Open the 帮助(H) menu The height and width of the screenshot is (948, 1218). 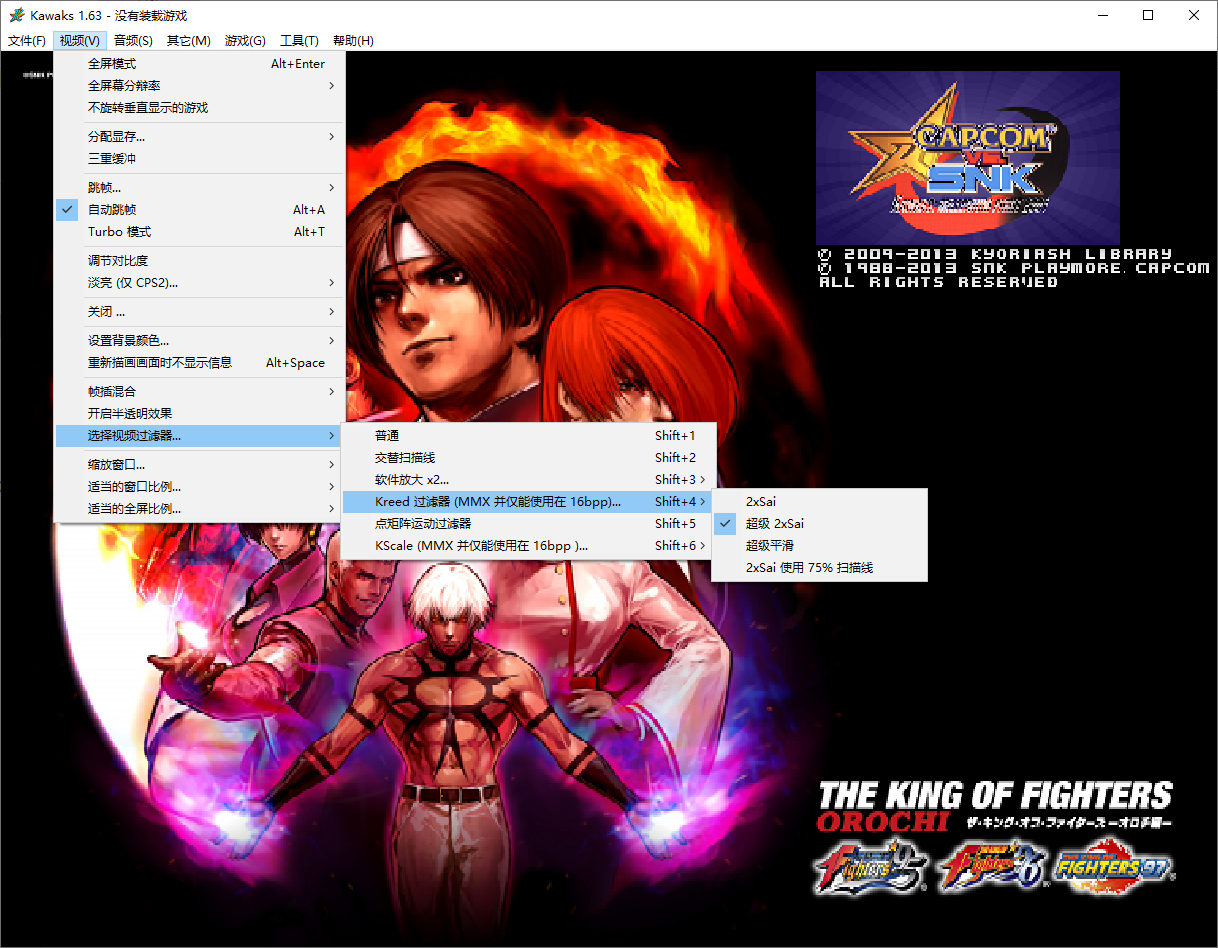point(353,41)
